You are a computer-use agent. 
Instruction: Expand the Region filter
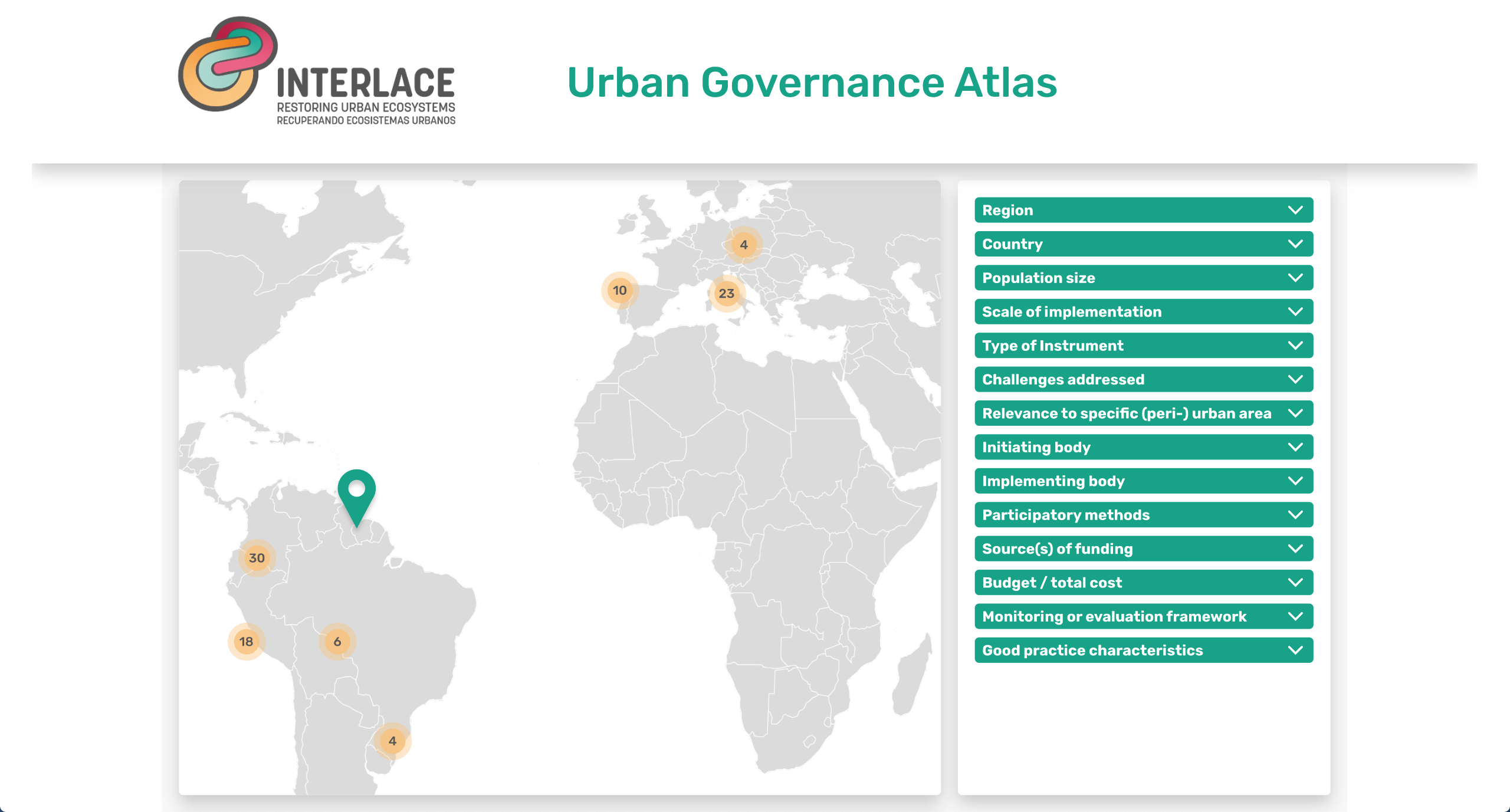pyautogui.click(x=1143, y=210)
